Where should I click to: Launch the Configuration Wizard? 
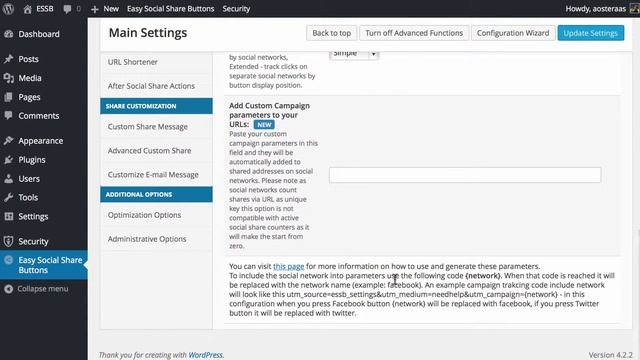(x=513, y=33)
